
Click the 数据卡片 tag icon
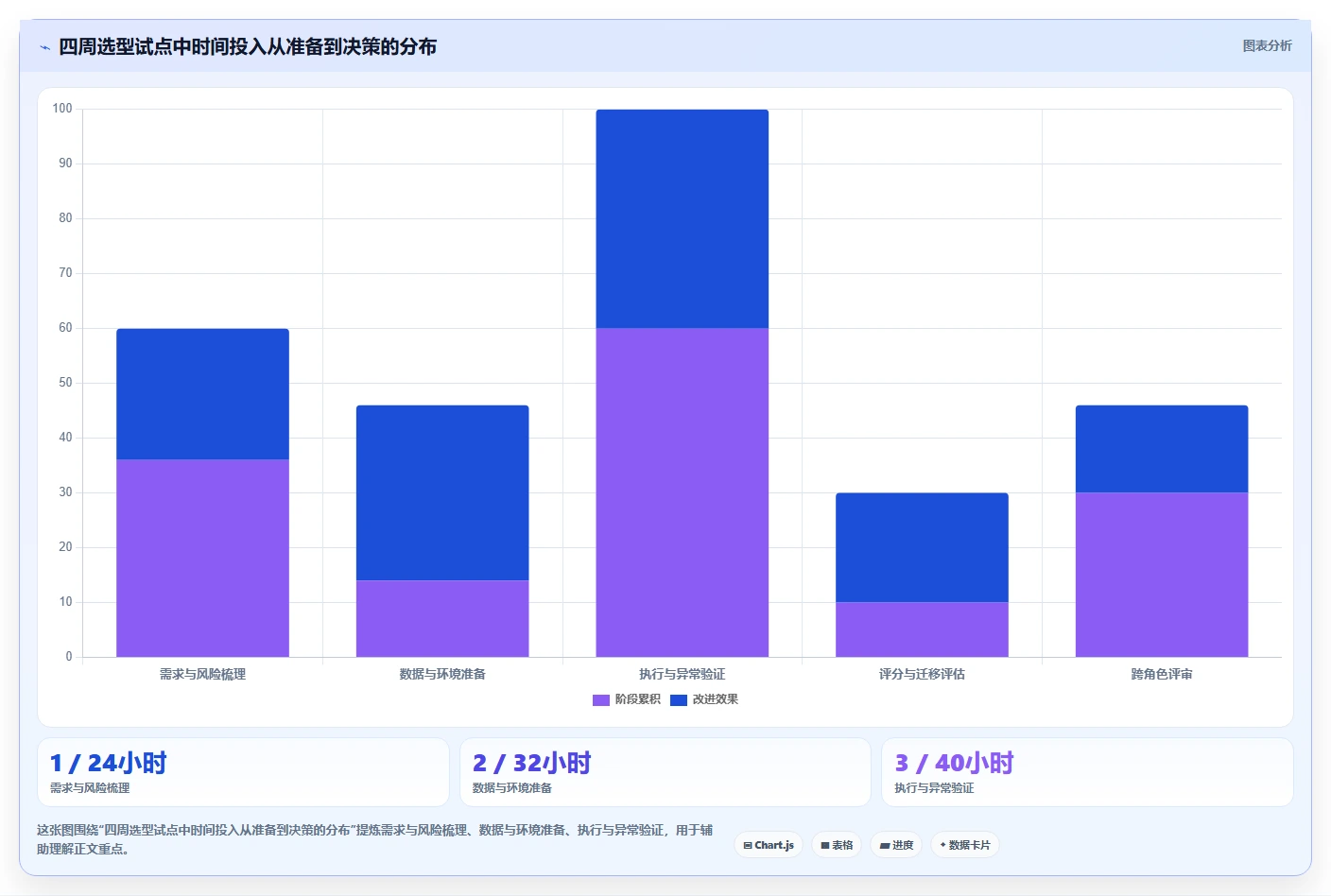pos(943,845)
